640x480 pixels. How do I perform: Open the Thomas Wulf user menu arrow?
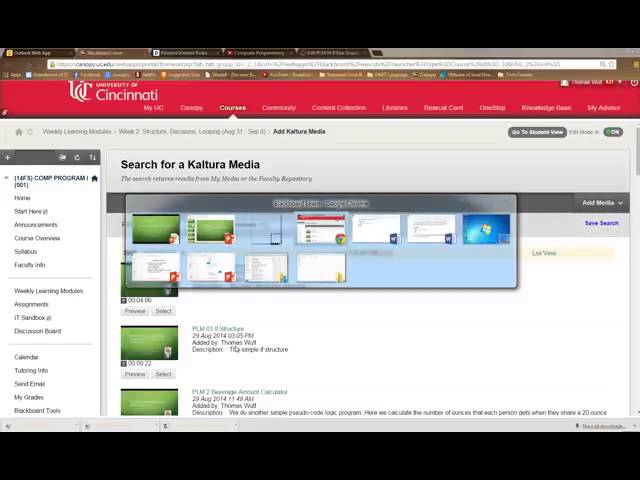click(620, 82)
